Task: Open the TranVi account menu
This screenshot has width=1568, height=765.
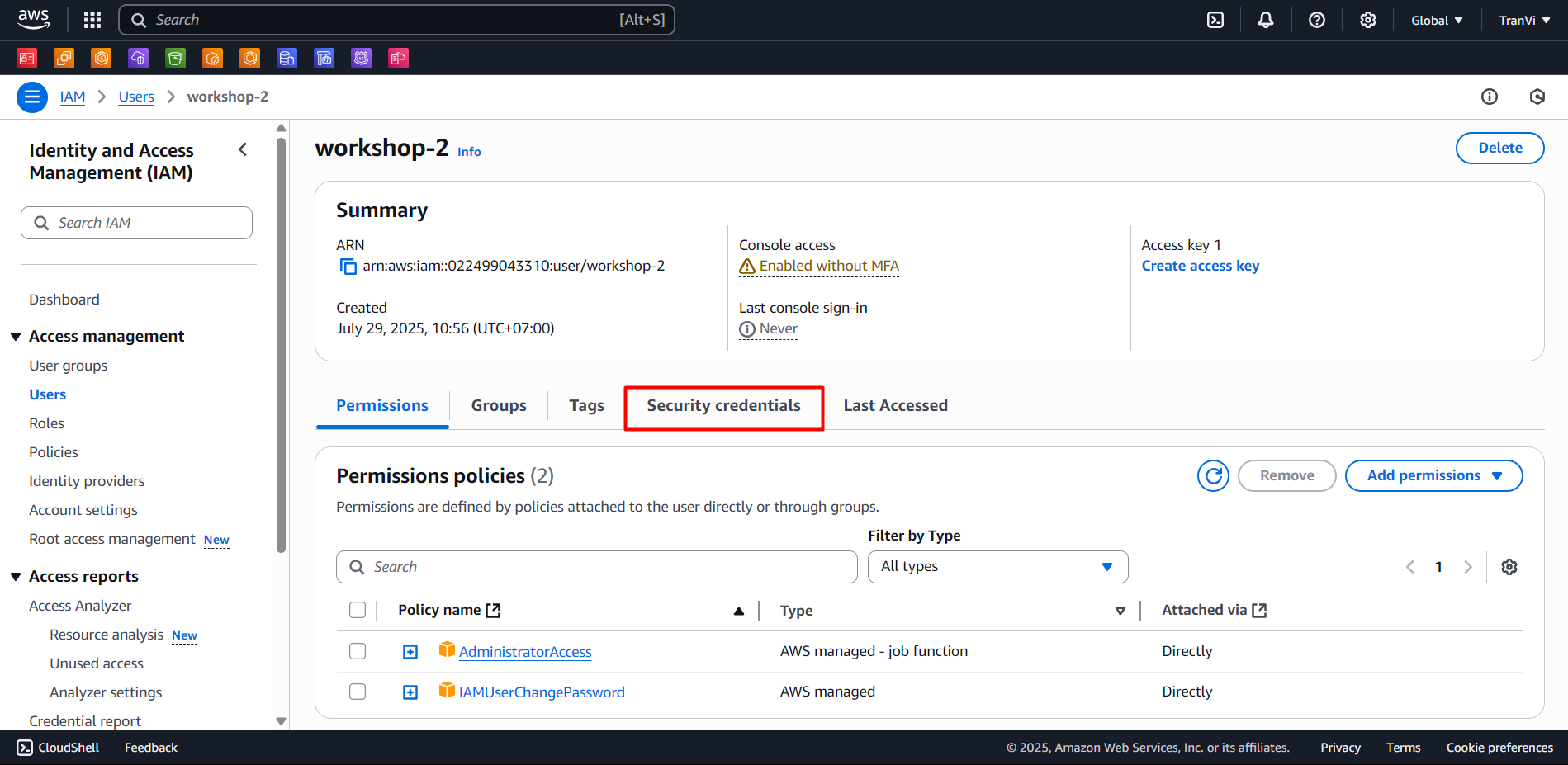Action: click(1523, 19)
